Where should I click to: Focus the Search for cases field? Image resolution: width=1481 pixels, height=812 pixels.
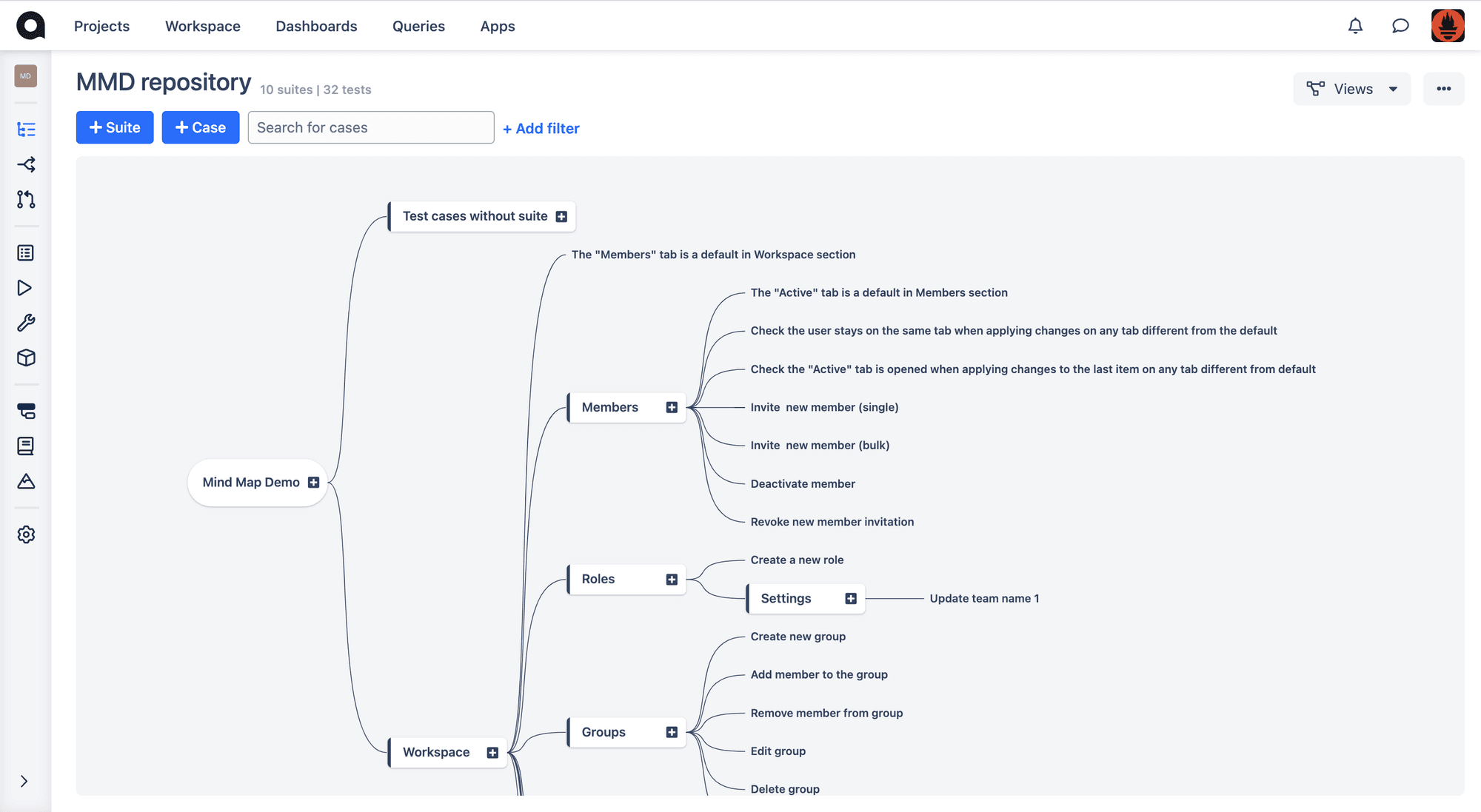(371, 127)
